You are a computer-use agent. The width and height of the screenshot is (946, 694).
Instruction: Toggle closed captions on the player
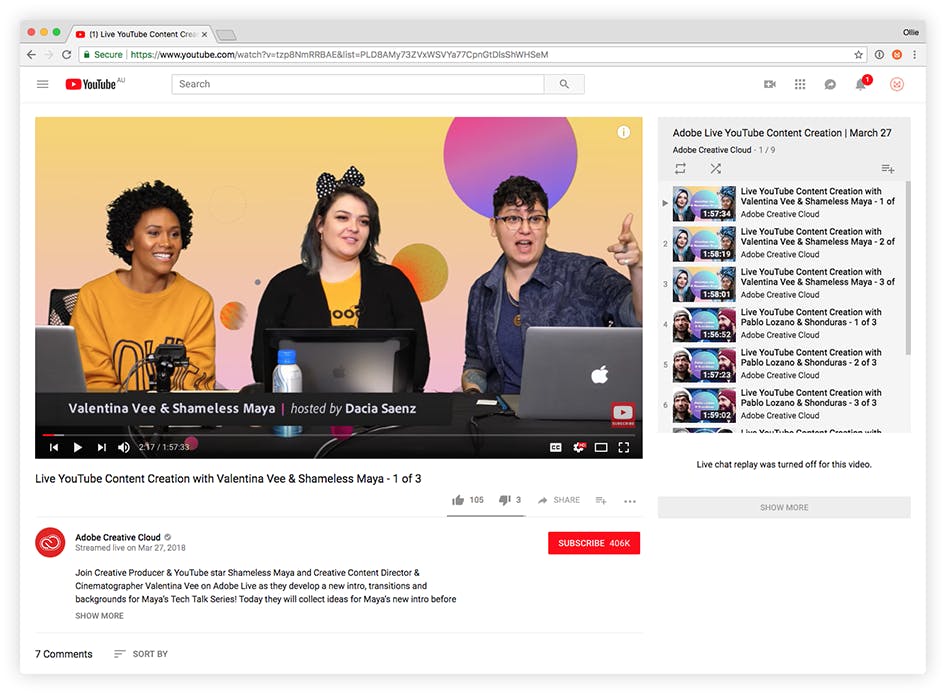(556, 447)
